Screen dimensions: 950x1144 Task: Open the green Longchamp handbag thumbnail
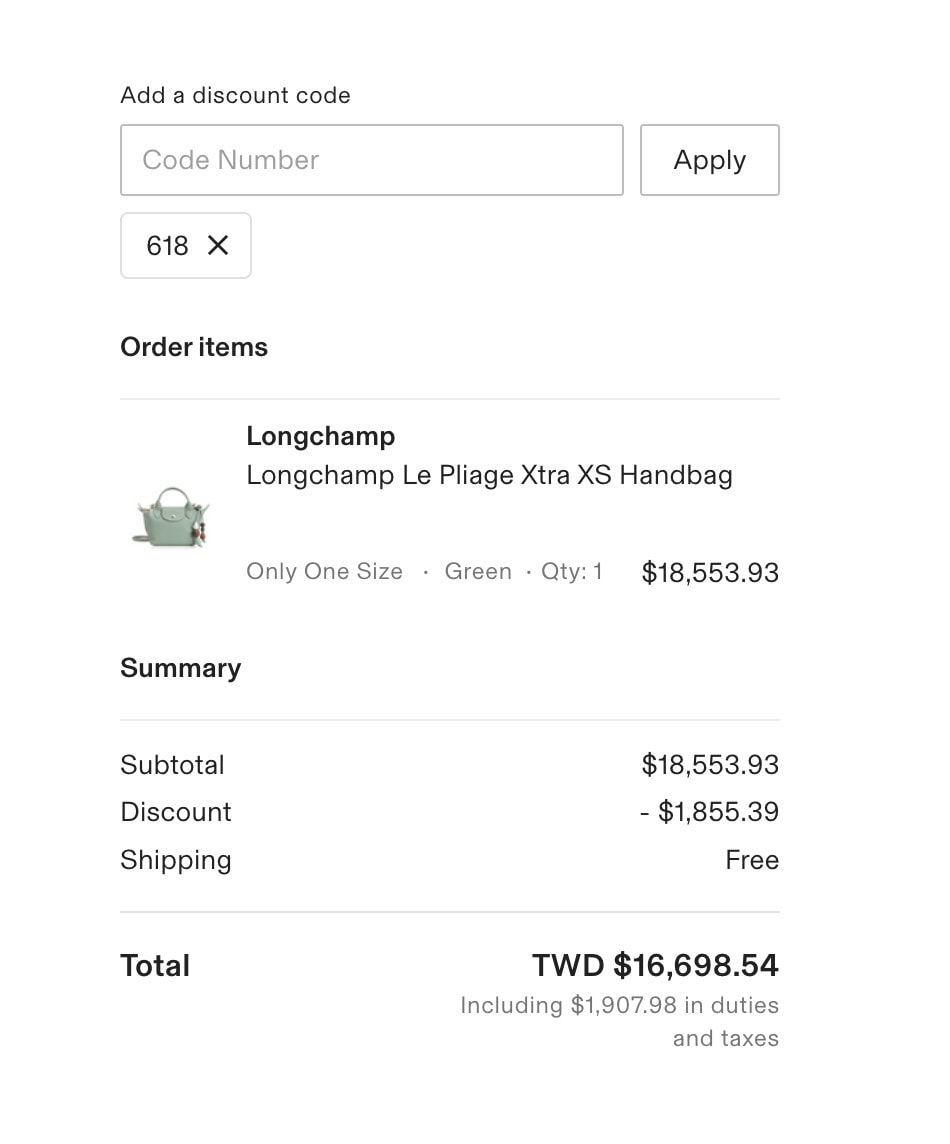click(x=171, y=517)
